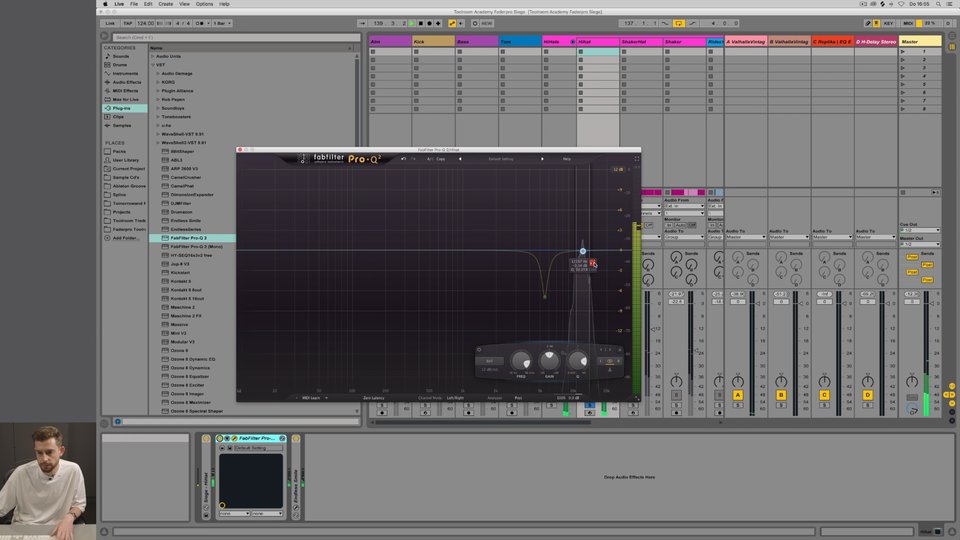
Task: Toggle the KEY map mode button
Action: click(x=888, y=23)
